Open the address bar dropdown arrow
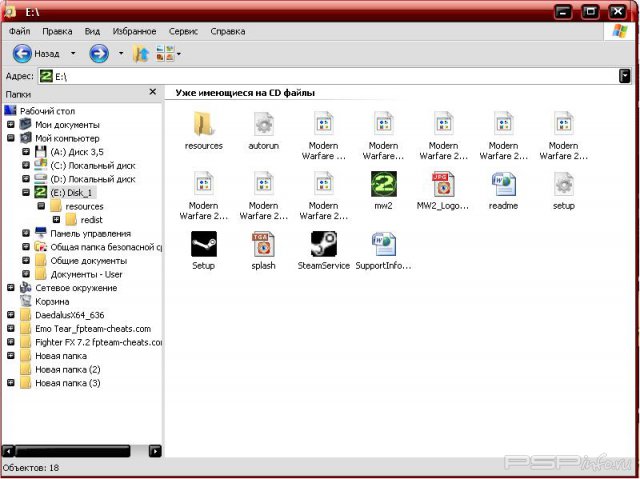 pyautogui.click(x=625, y=75)
